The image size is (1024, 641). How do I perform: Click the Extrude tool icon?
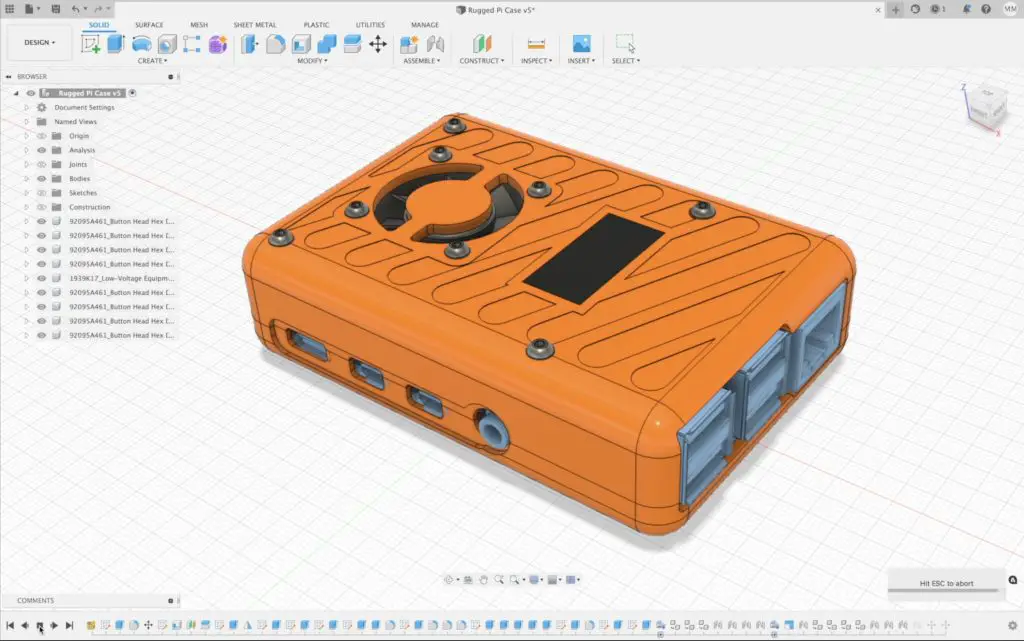click(x=116, y=44)
